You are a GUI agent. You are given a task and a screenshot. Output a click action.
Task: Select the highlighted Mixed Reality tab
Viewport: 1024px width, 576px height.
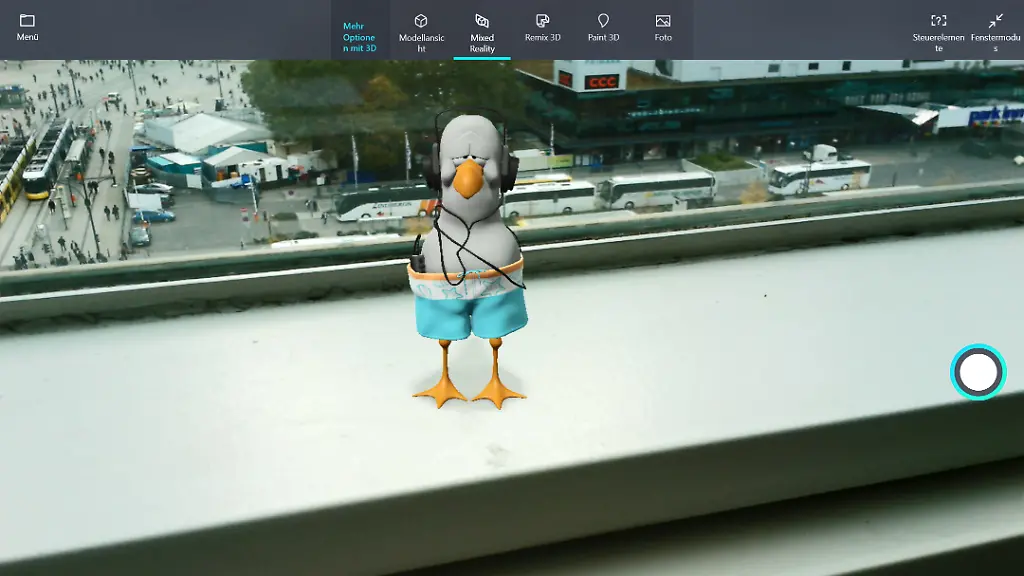tap(482, 28)
